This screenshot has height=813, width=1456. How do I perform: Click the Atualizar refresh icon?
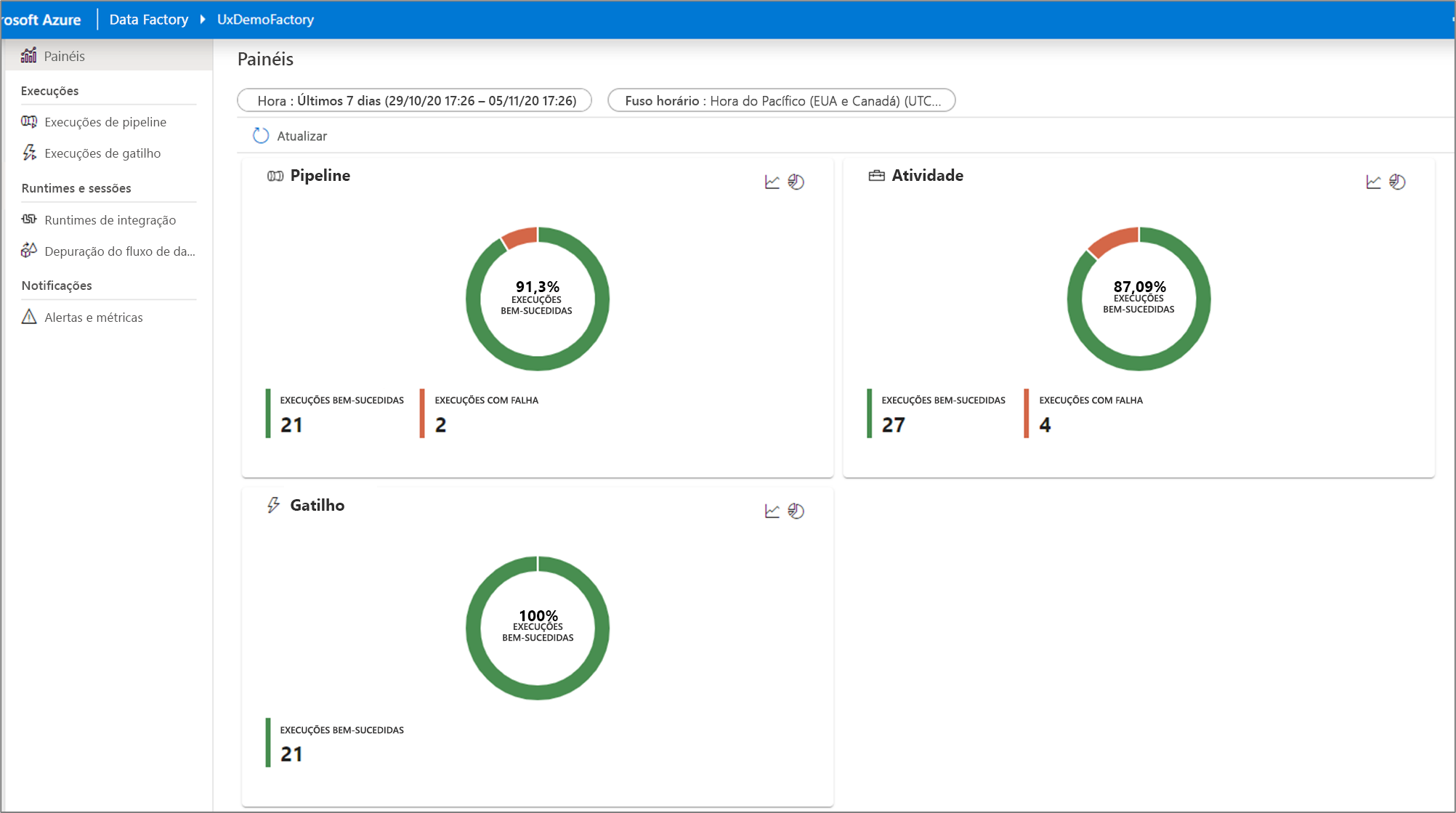coord(261,136)
